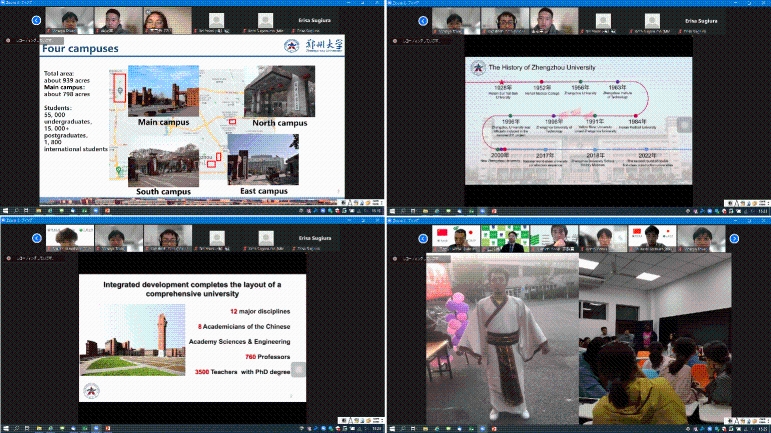Click previous-participants arrow in History of Zhengzhou window

coord(423,21)
